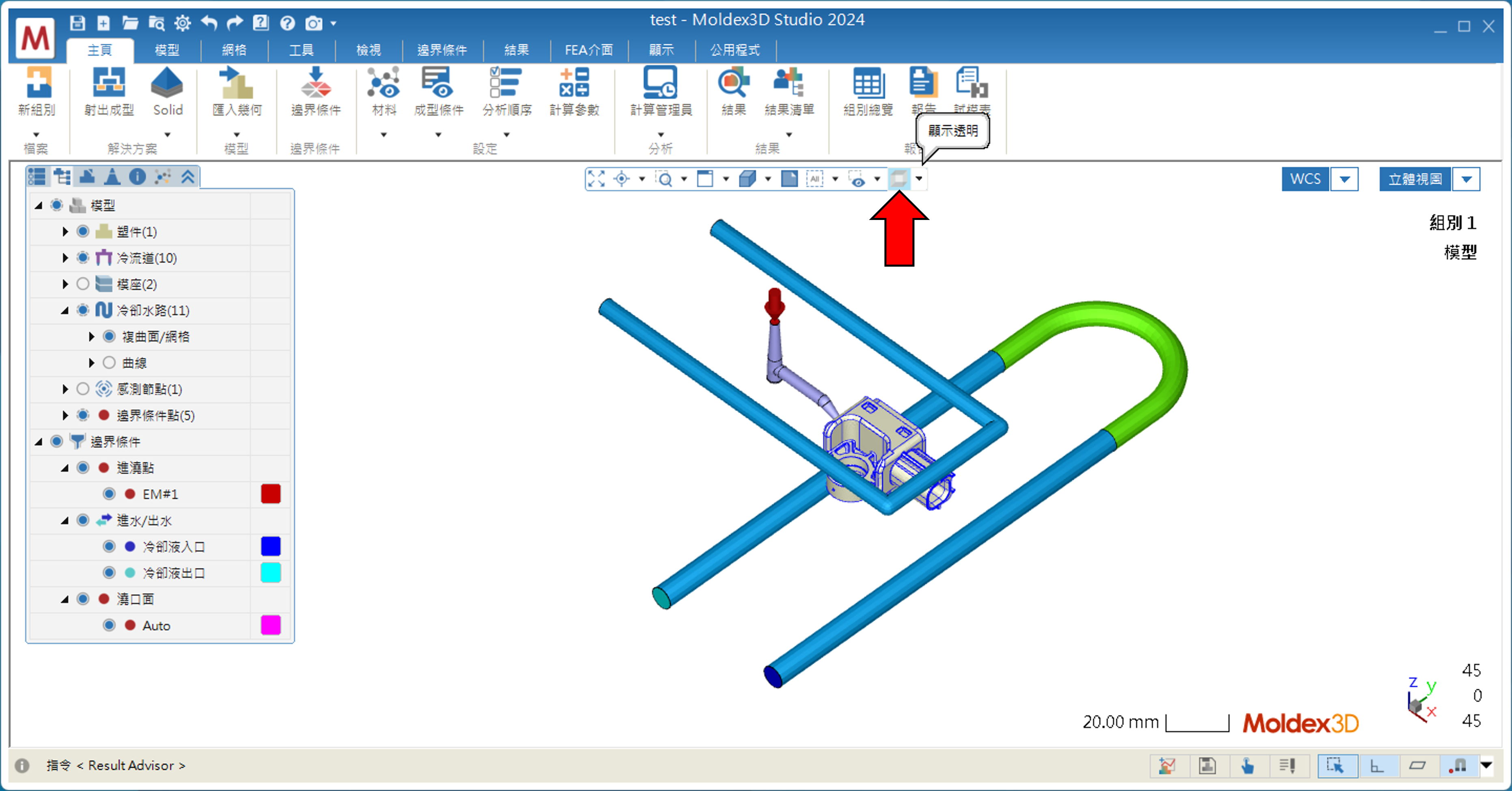The height and width of the screenshot is (791, 1512).
Task: Click the info icon in the tree panel toolbar
Action: tap(137, 176)
